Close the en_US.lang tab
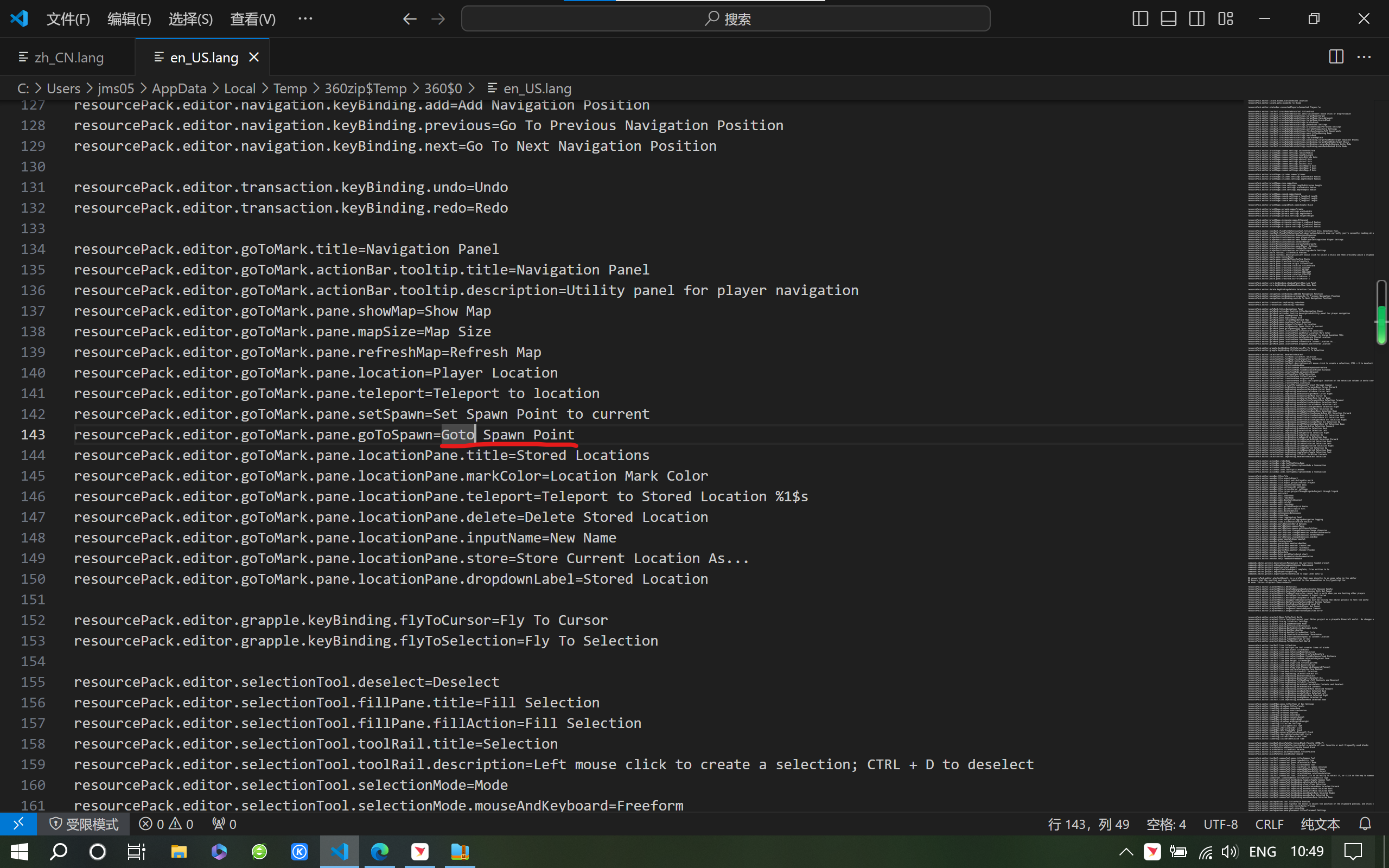1389x868 pixels. pos(254,58)
